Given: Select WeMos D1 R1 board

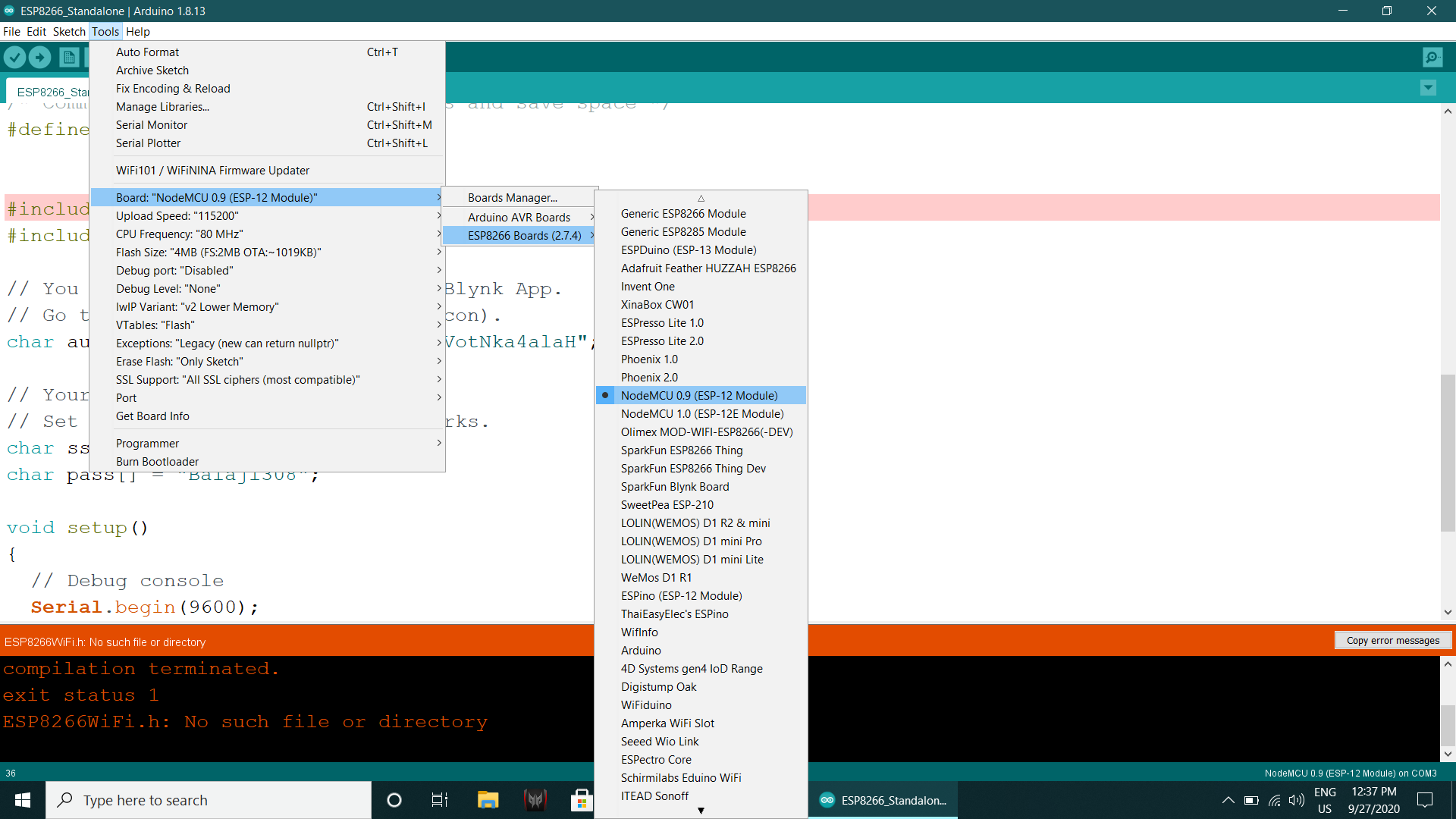Looking at the screenshot, I should 701,578.
